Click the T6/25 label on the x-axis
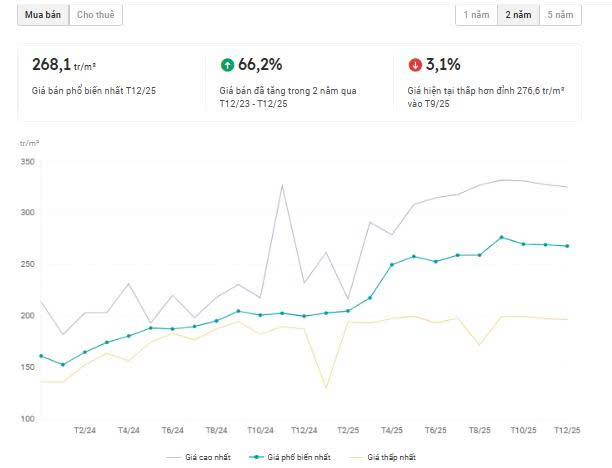This screenshot has height=468, width=612. tap(435, 430)
